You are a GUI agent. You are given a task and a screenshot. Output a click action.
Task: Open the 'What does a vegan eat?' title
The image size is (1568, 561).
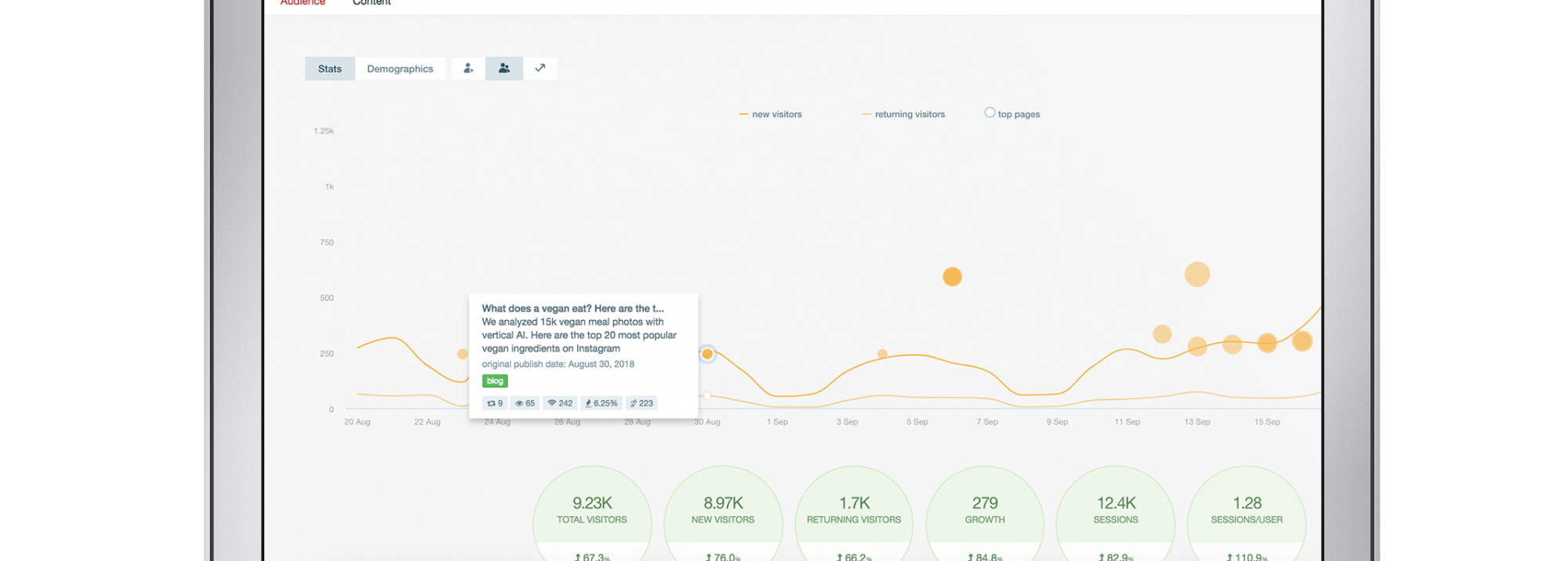[x=572, y=308]
